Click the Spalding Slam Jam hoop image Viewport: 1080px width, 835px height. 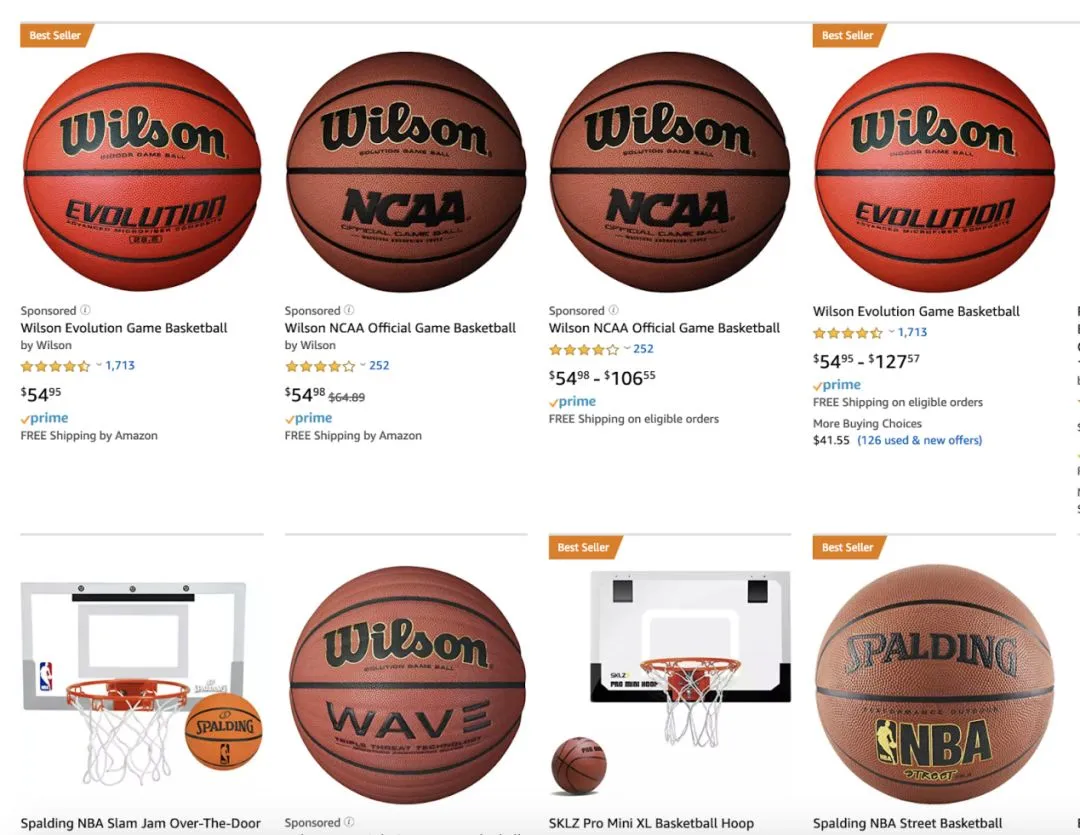(x=141, y=683)
